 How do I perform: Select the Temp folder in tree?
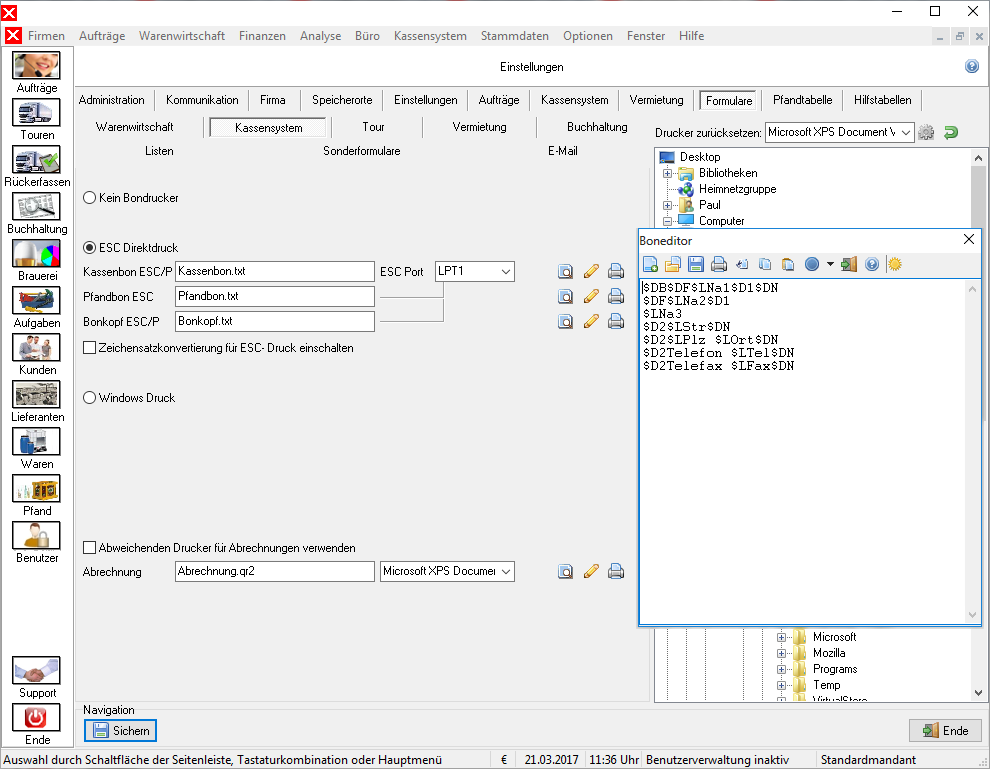coord(826,685)
